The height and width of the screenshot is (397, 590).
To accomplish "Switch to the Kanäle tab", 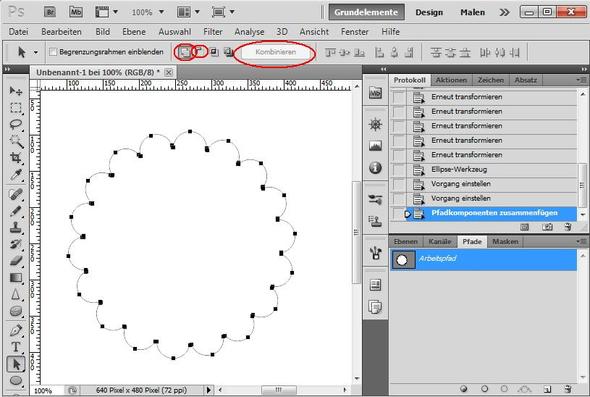I will point(439,242).
